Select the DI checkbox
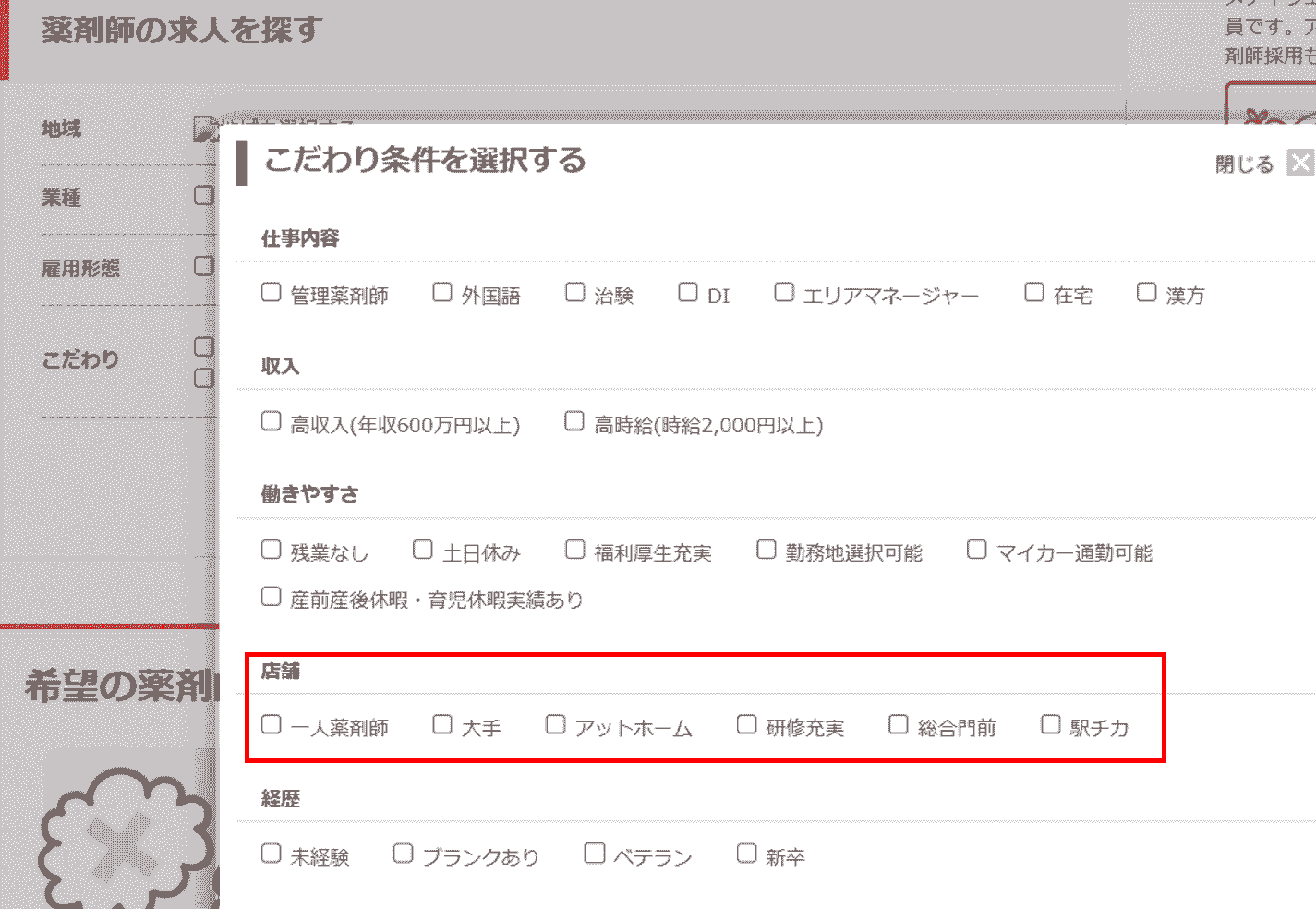Viewport: 1316px width, 909px height. pos(687,293)
